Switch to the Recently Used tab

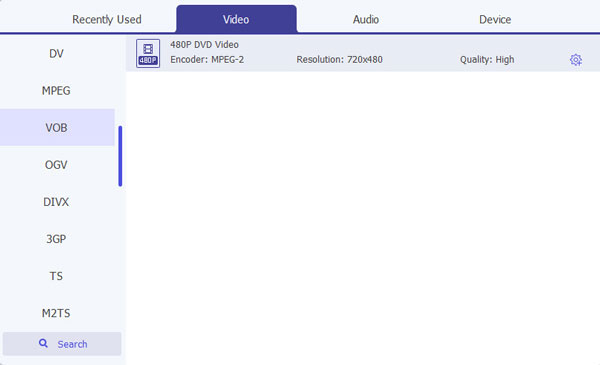click(107, 20)
